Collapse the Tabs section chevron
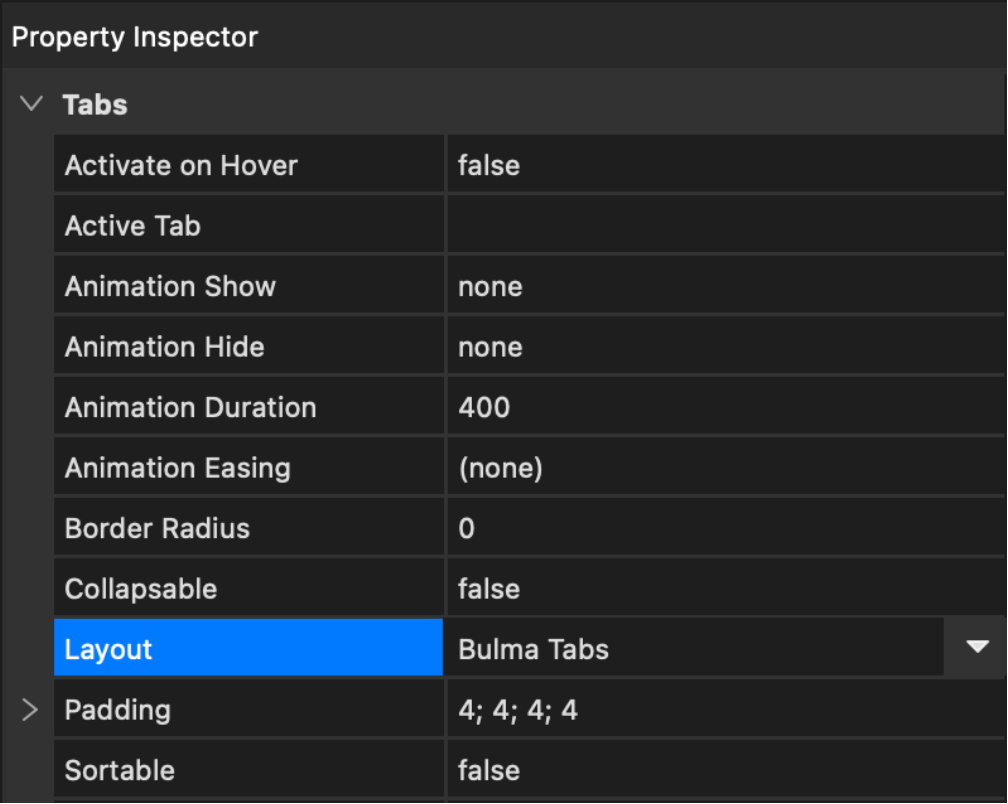The width and height of the screenshot is (1008, 804). coord(32,104)
